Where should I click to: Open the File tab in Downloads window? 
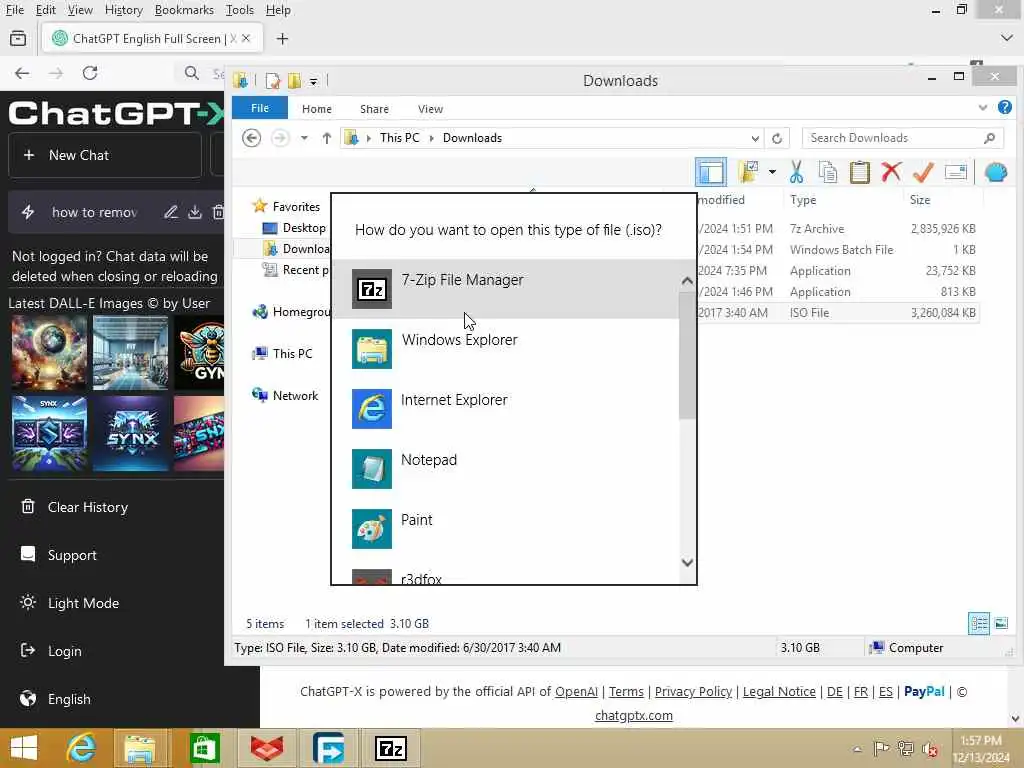260,108
